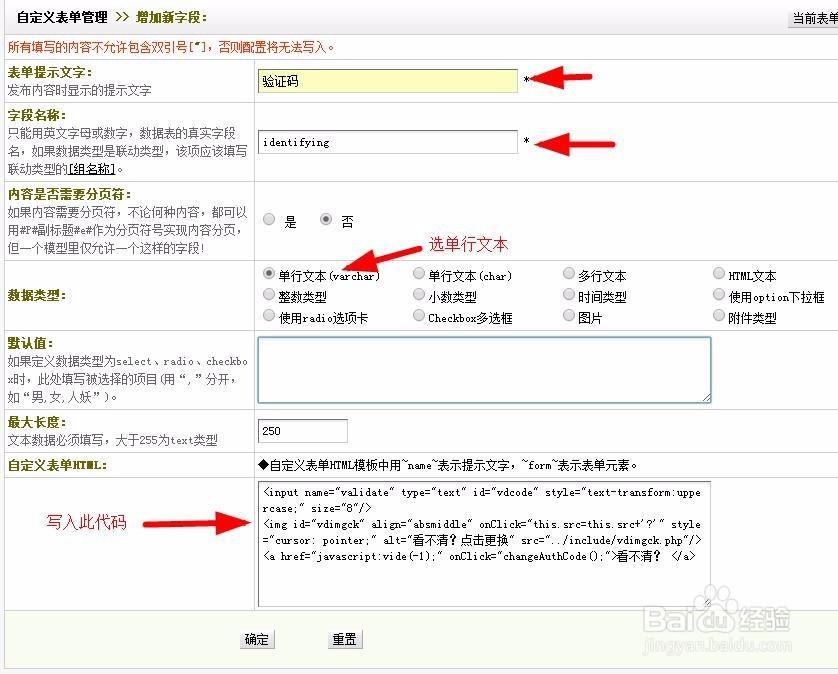This screenshot has width=838, height=674.
Task: Choose 使用option下拉框 field type
Action: pyautogui.click(x=719, y=294)
